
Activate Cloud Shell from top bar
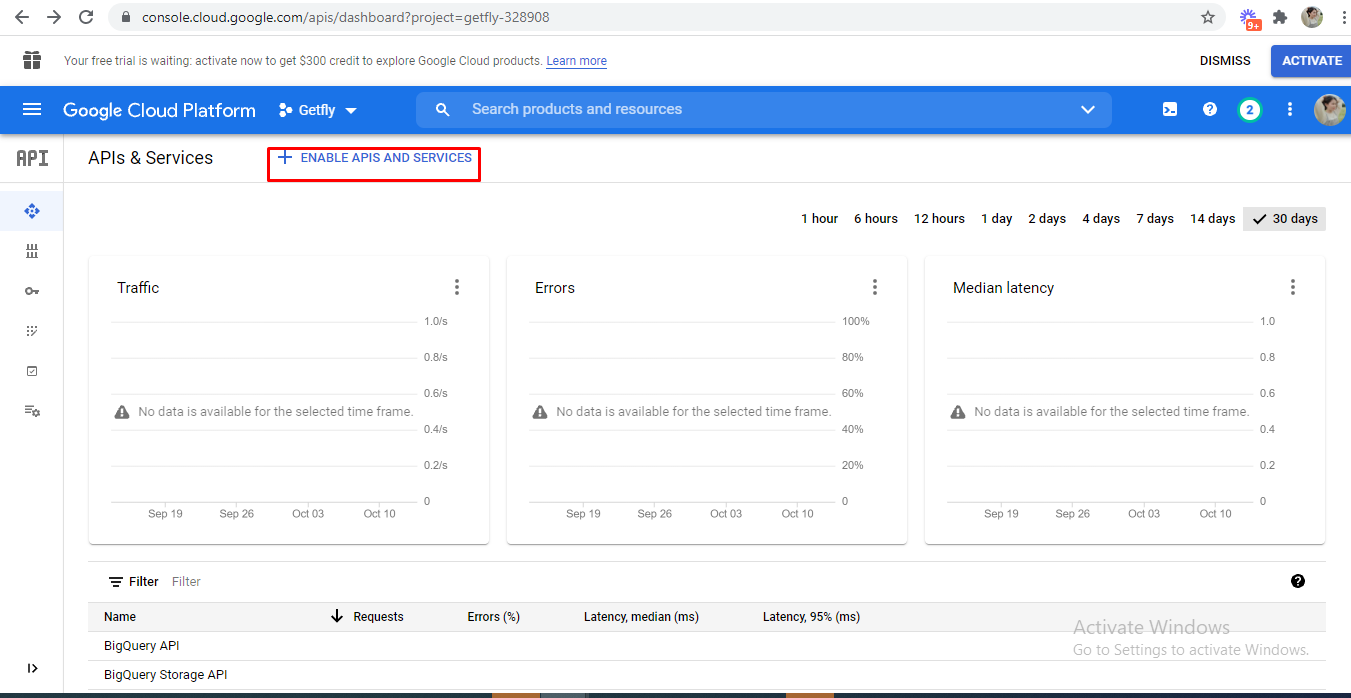tap(1169, 110)
